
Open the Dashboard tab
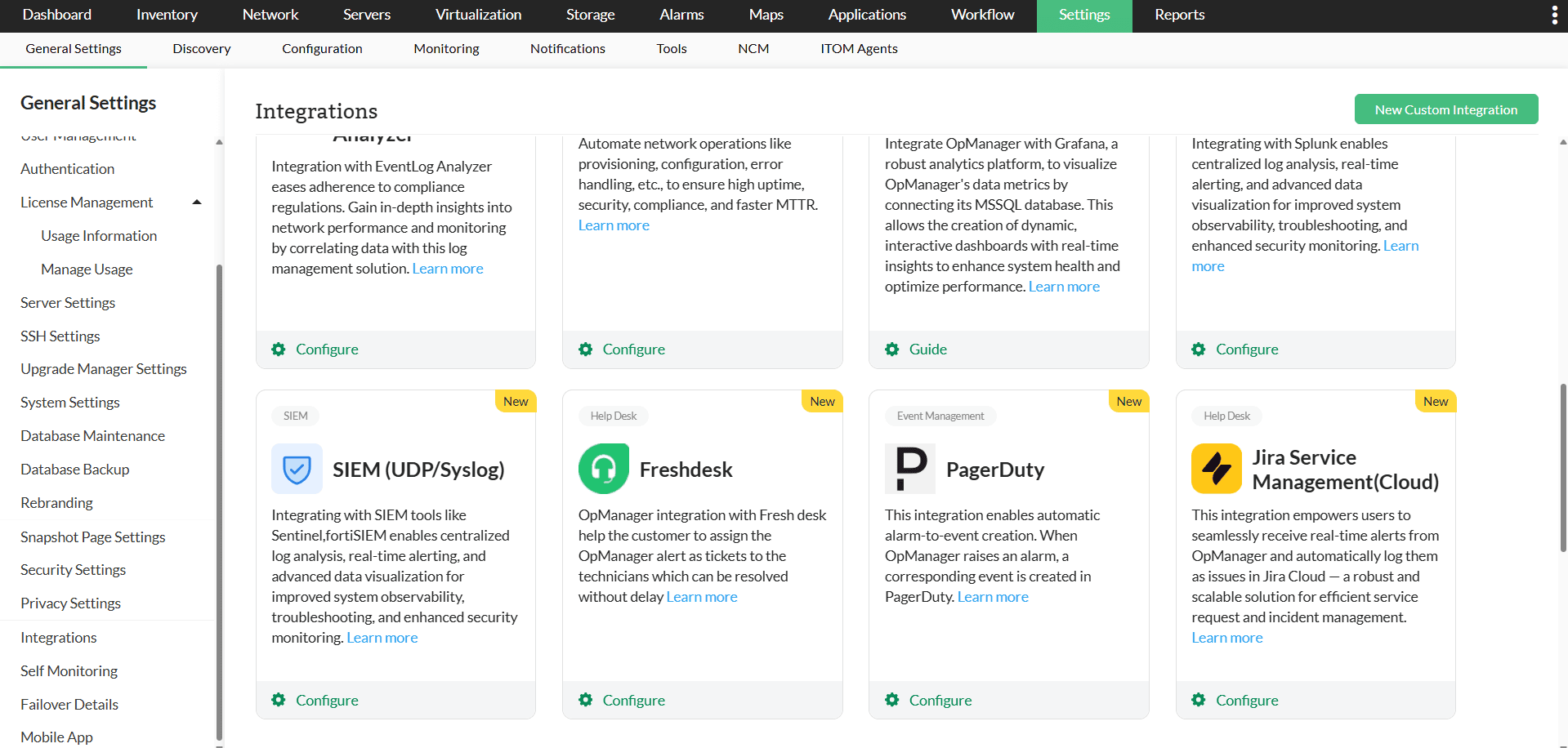coord(57,15)
